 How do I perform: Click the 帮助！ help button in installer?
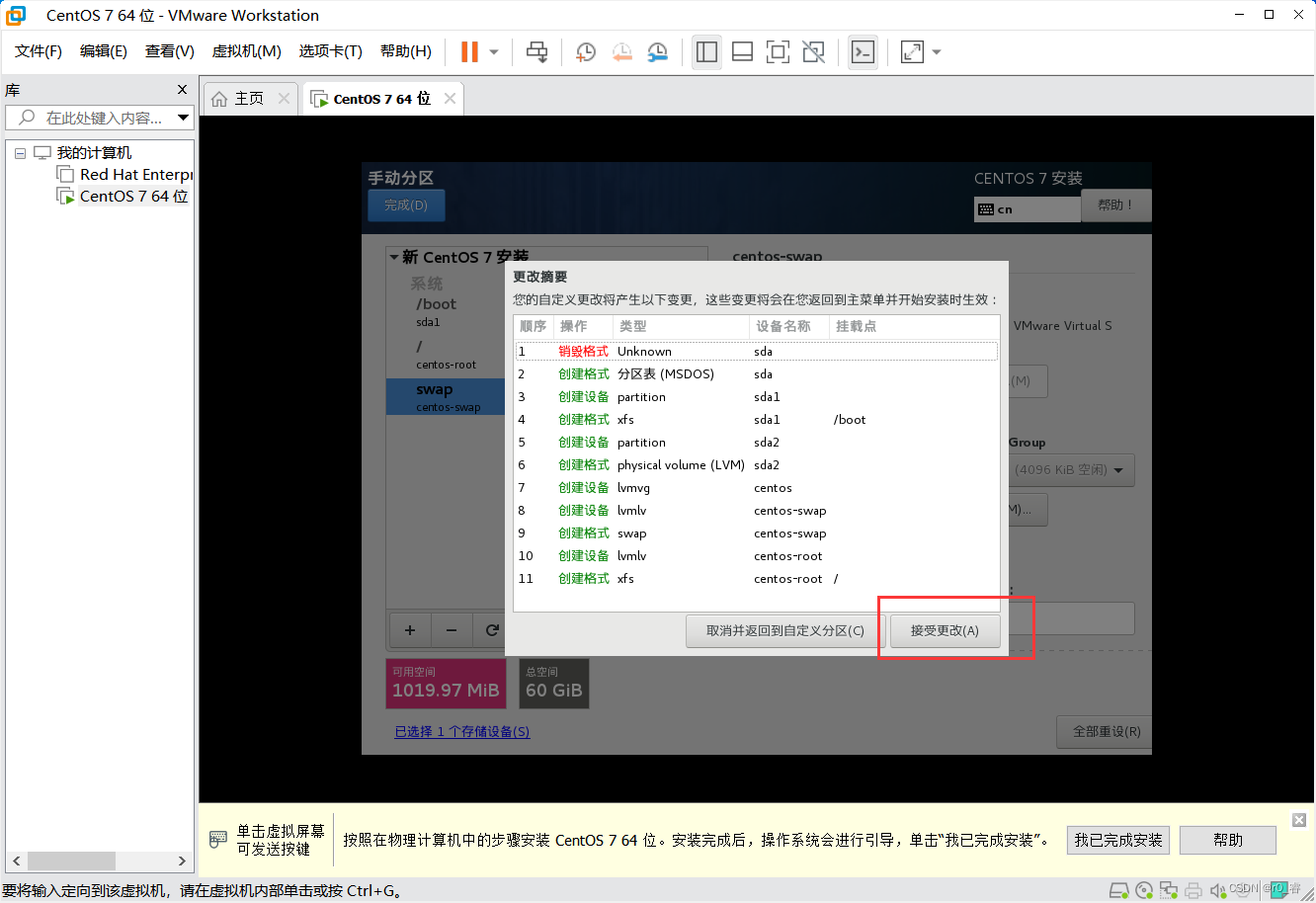1115,205
